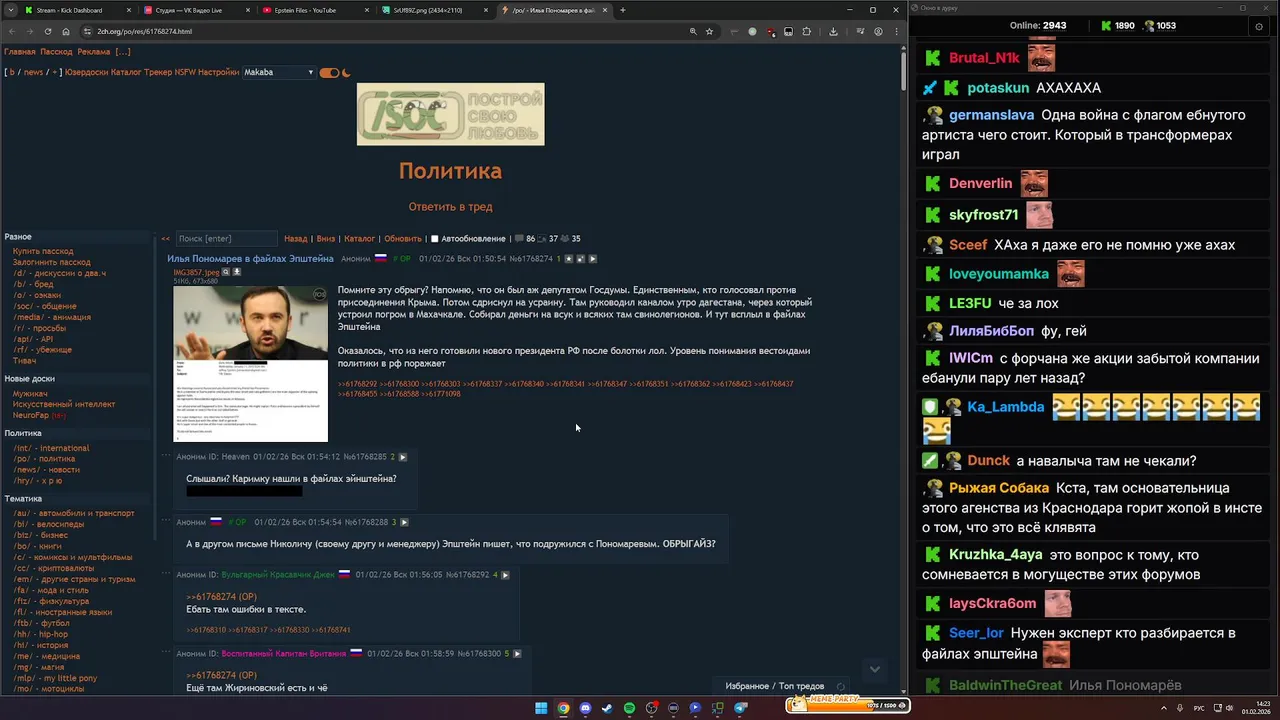Expand the + boards list in header
Image resolution: width=1280 pixels, height=720 pixels.
tap(55, 72)
